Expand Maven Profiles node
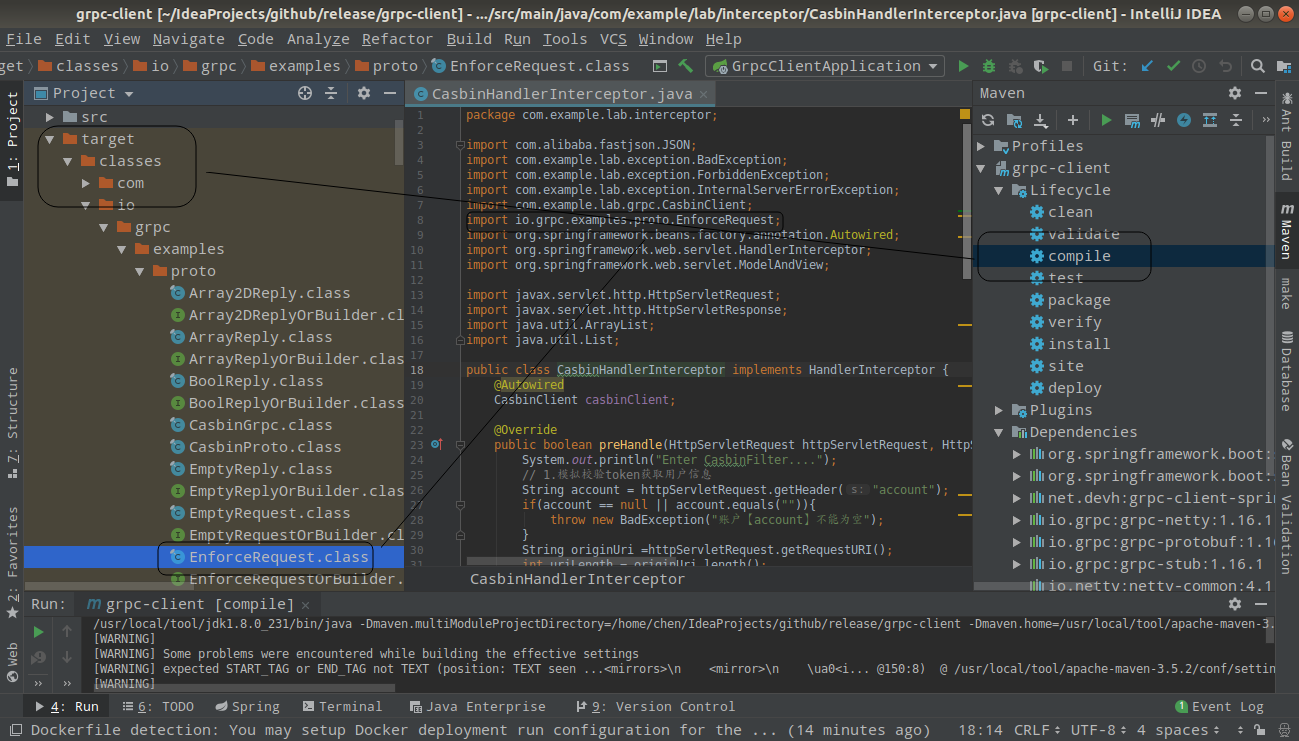The height and width of the screenshot is (741, 1299). 982,146
